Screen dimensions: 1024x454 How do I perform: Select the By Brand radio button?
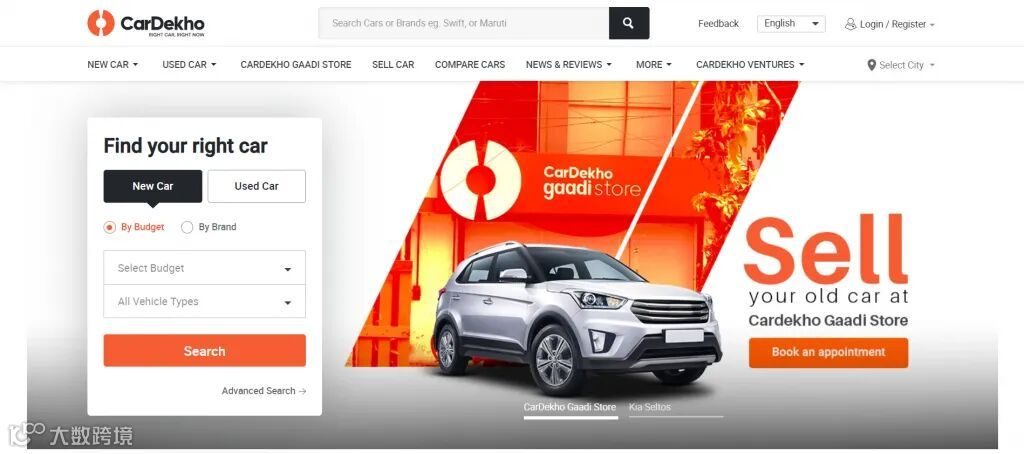[x=187, y=227]
